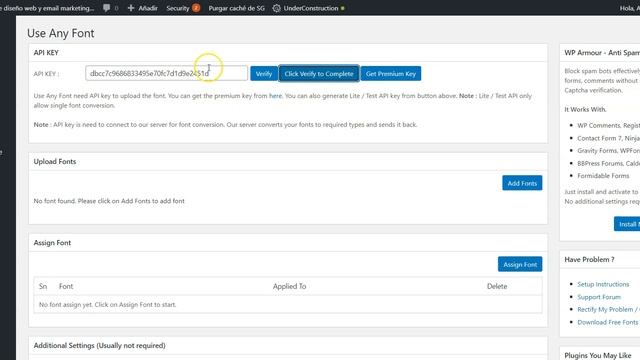The image size is (640, 360).
Task: Click the Have Problem ? heading
Action: [589, 259]
